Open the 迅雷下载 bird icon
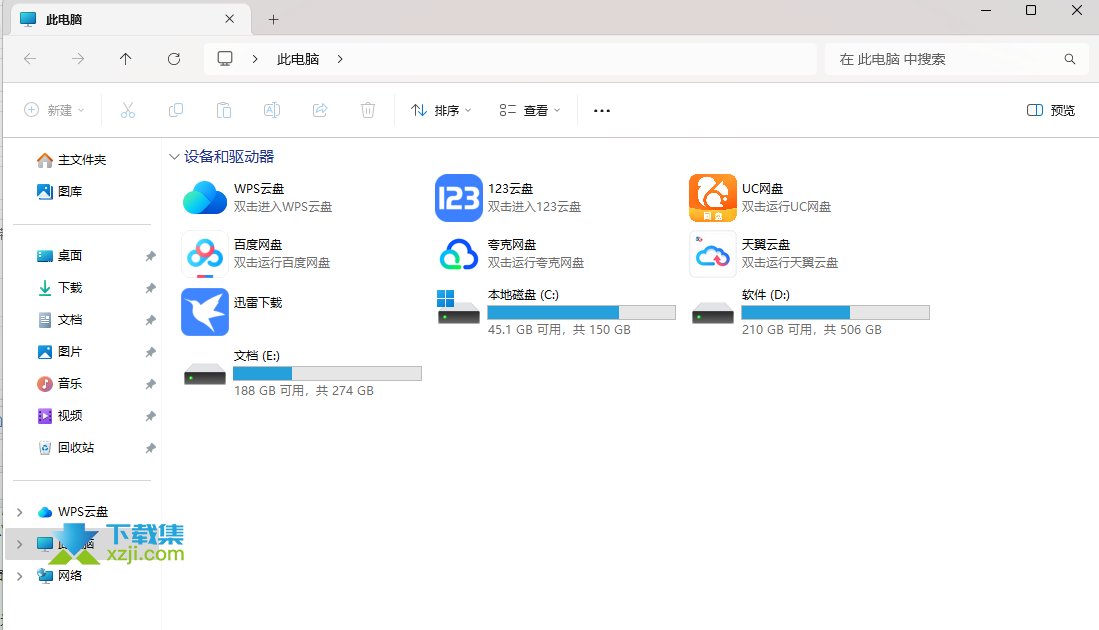 pos(205,312)
